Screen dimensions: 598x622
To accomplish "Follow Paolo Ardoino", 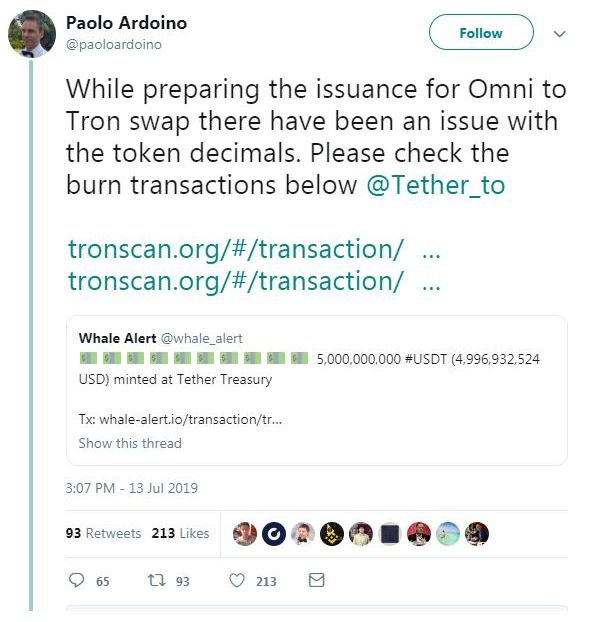I will point(481,32).
